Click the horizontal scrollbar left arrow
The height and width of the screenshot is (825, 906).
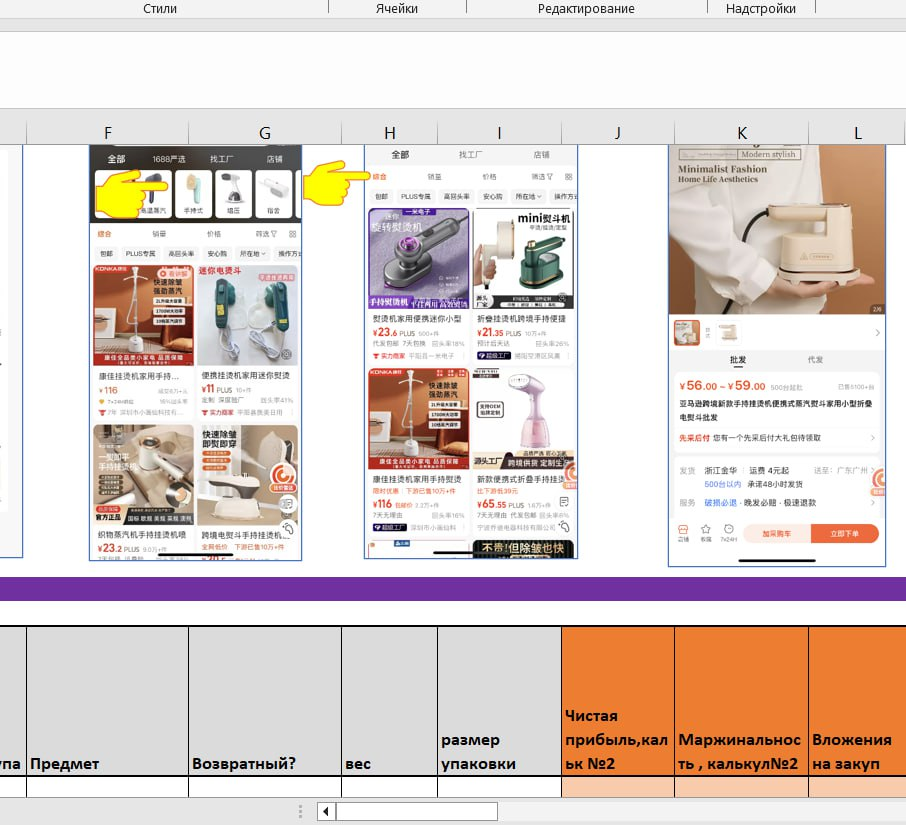(326, 811)
